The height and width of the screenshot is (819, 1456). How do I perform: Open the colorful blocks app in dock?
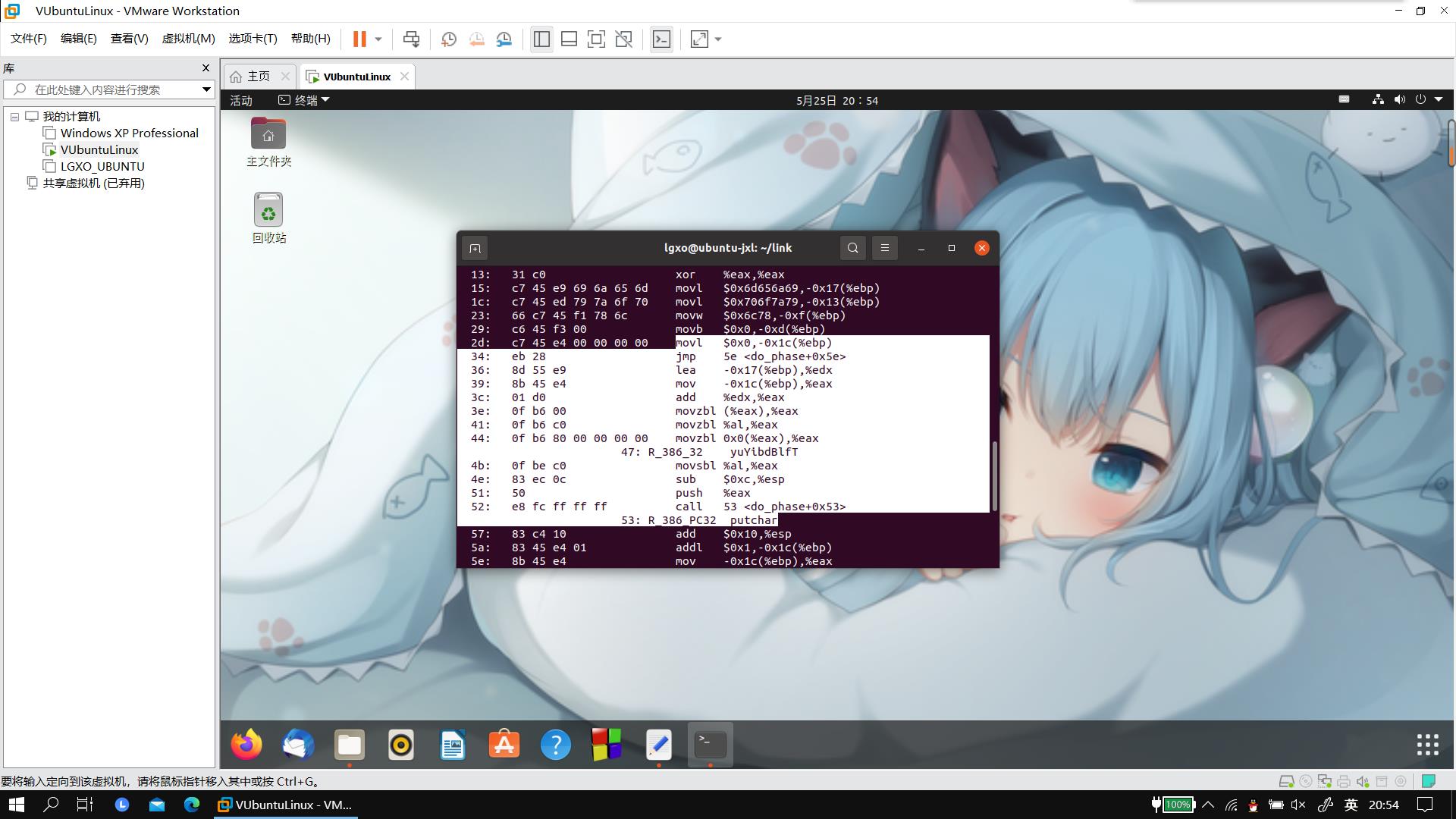tap(607, 745)
